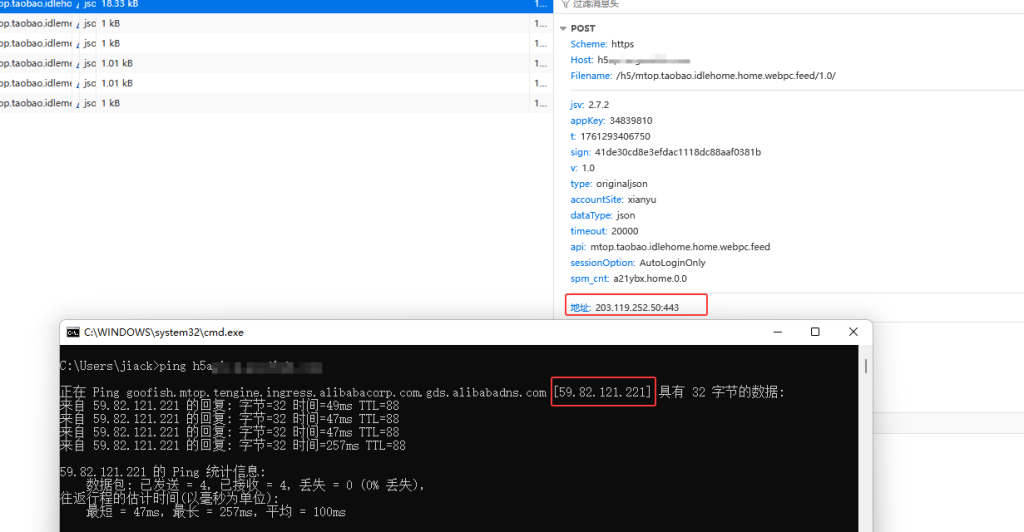Image resolution: width=1024 pixels, height=532 pixels.
Task: Collapse the POST request section
Action: pyautogui.click(x=563, y=29)
